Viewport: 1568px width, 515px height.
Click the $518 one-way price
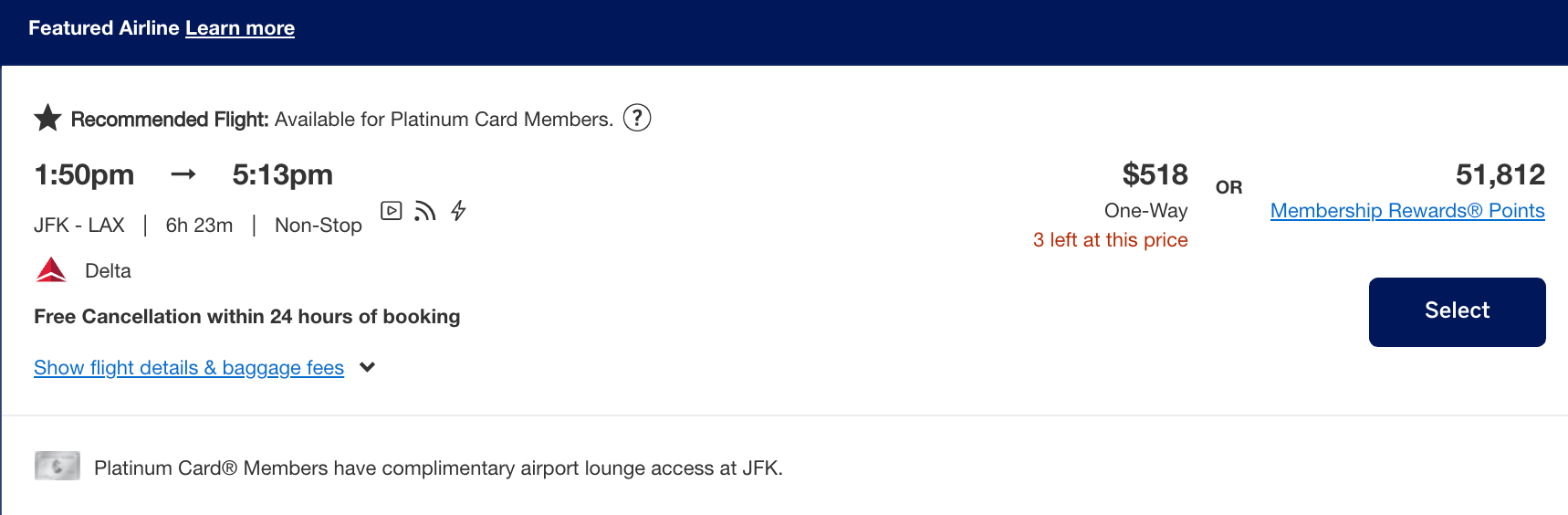1155,174
